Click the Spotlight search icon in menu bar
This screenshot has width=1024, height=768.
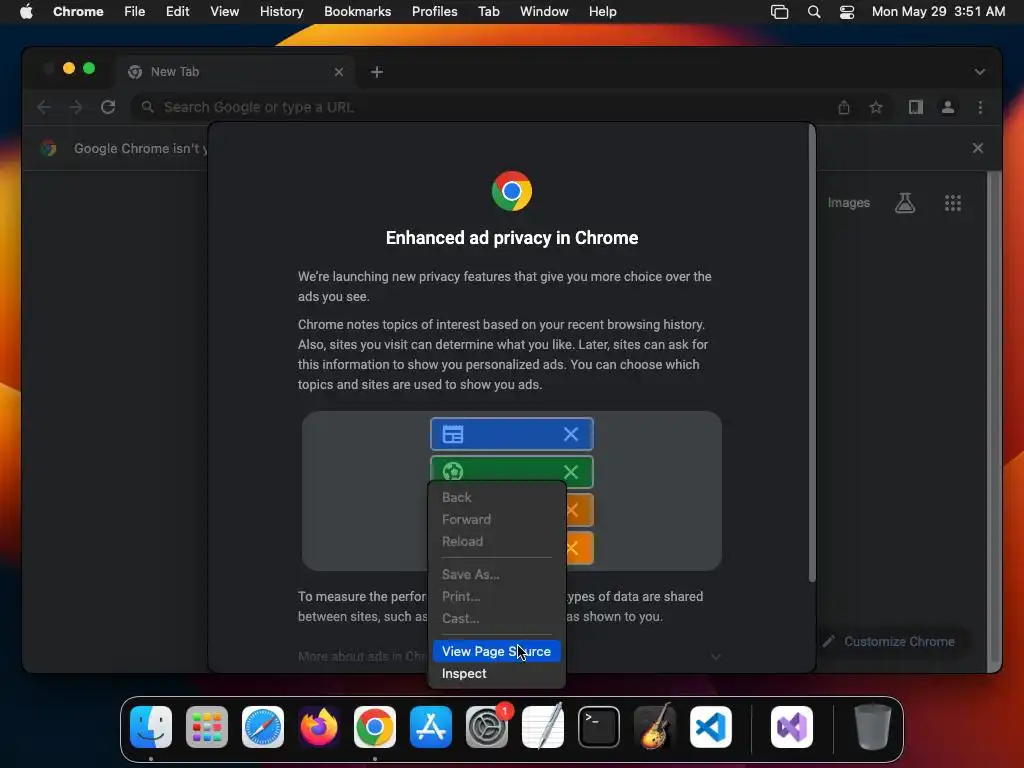click(x=814, y=12)
